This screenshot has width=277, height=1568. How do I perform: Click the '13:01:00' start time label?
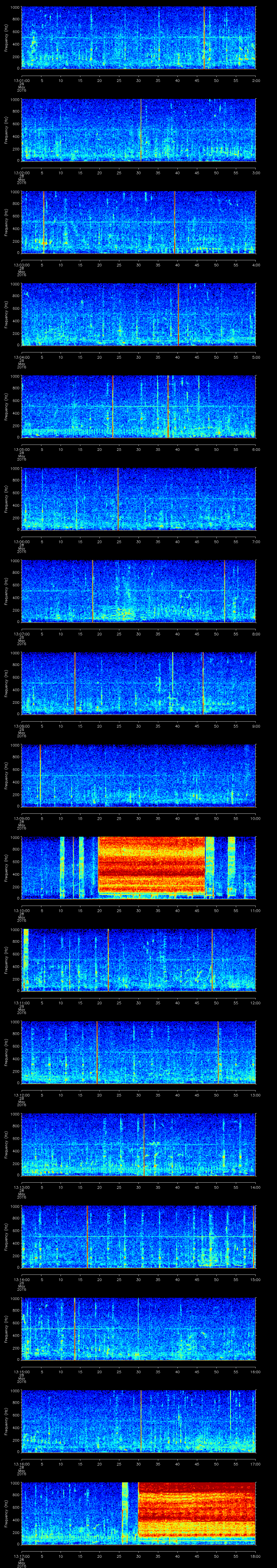(x=22, y=80)
